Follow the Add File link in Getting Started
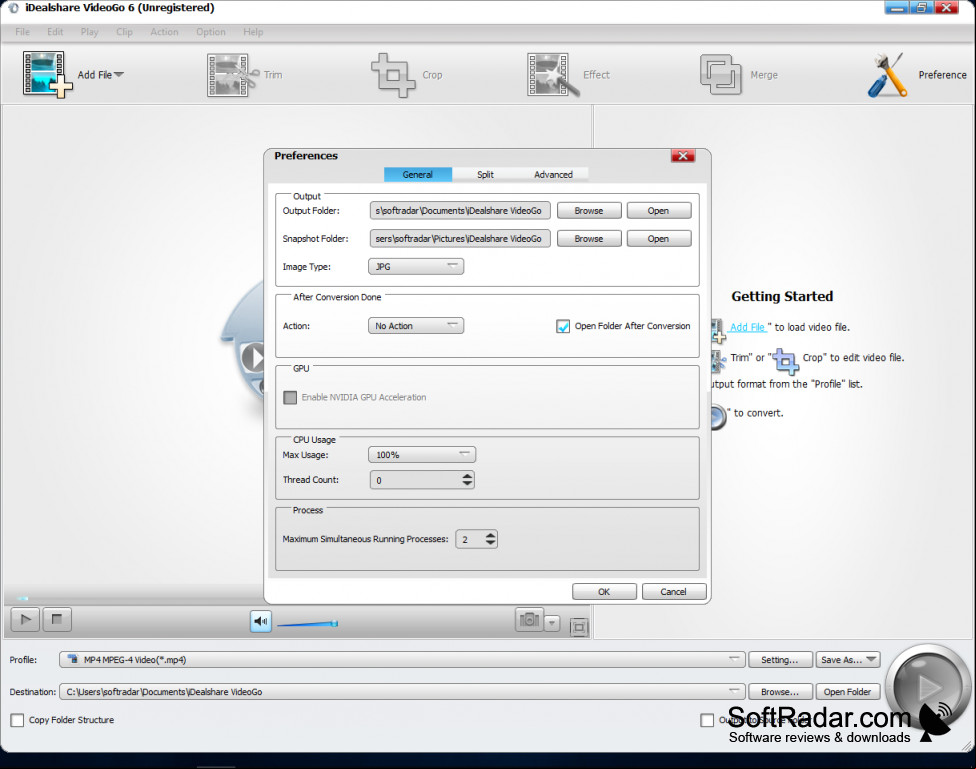The width and height of the screenshot is (976, 769). coord(748,327)
